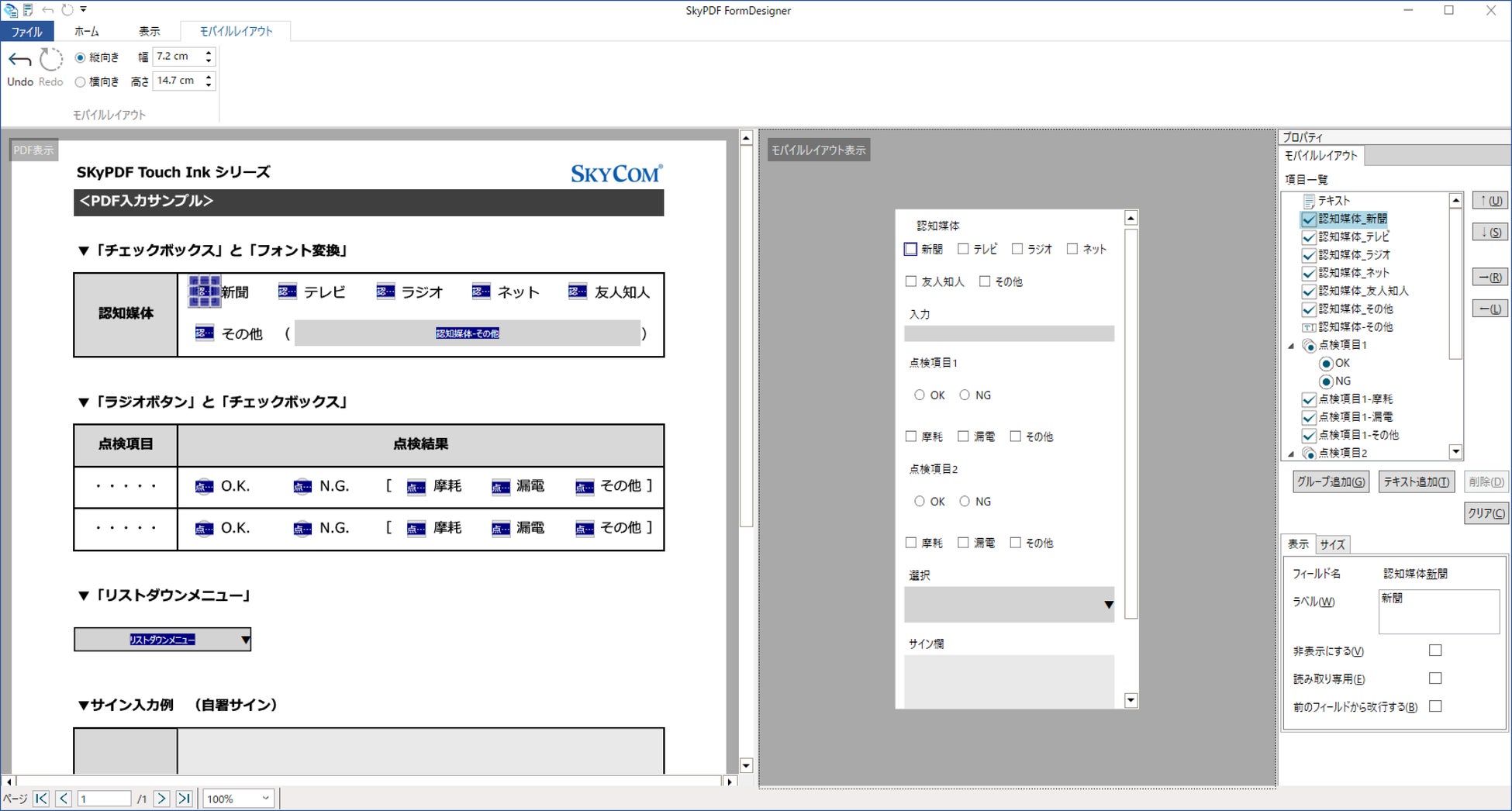Image resolution: width=1512 pixels, height=811 pixels.
Task: Click the ラベル text input field
Action: tap(1438, 612)
